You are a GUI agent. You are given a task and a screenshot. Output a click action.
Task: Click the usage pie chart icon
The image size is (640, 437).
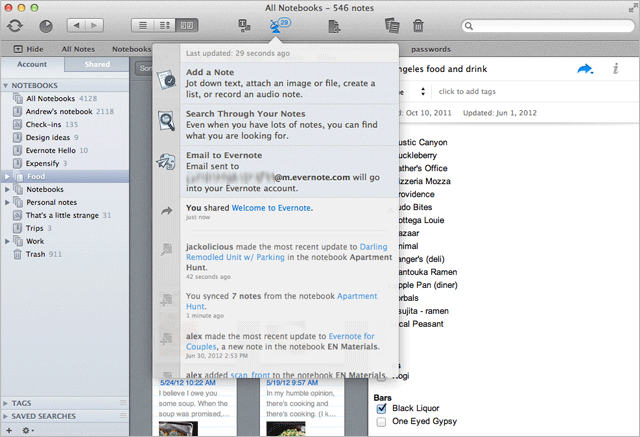pos(47,25)
